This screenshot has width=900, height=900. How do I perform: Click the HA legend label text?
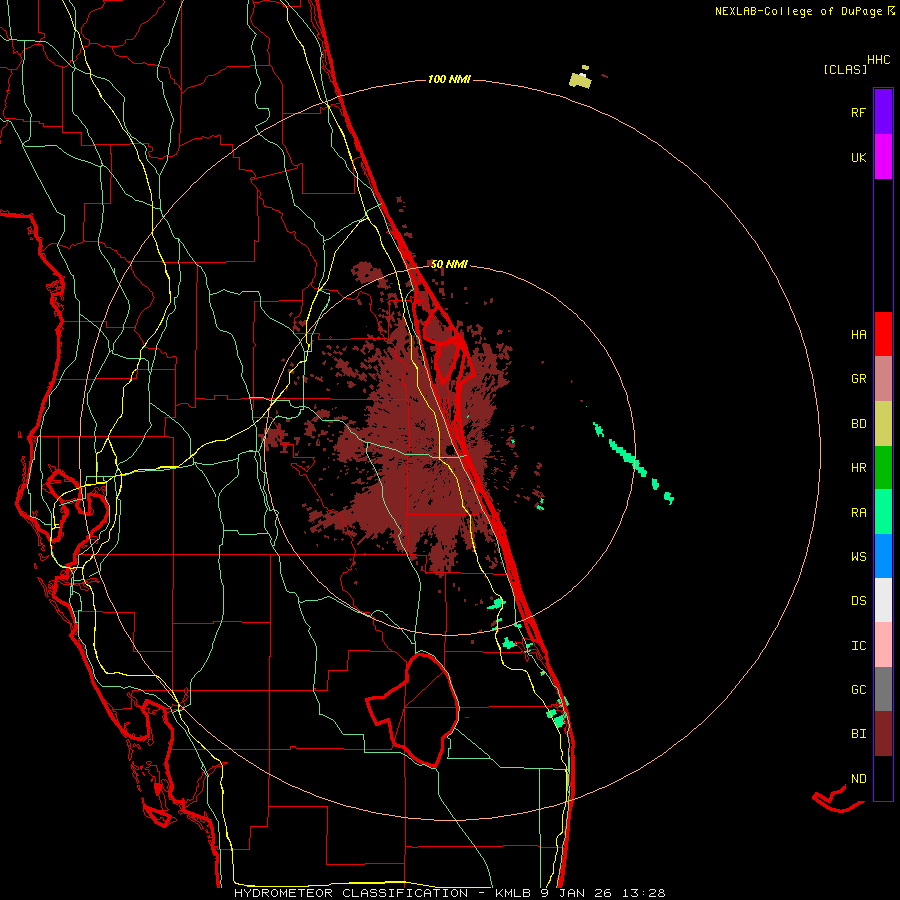(x=858, y=335)
